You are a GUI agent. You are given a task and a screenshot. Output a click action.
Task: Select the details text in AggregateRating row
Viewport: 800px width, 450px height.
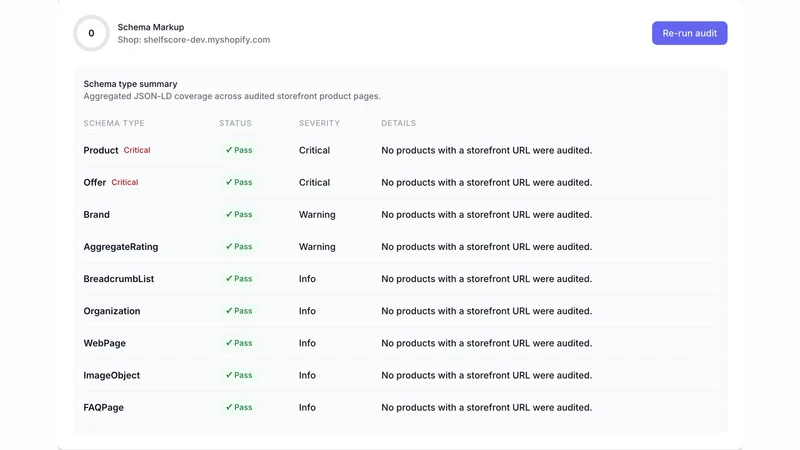coord(487,247)
